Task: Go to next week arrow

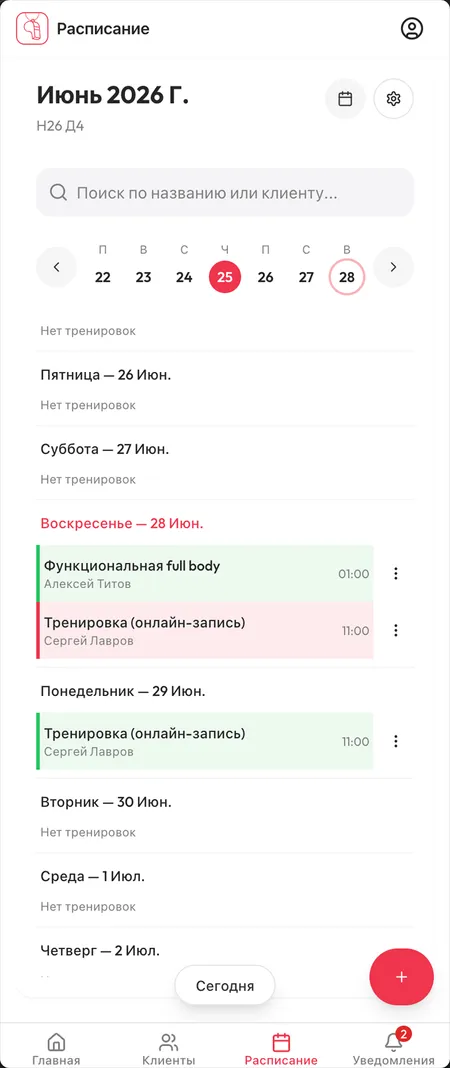Action: pyautogui.click(x=393, y=268)
